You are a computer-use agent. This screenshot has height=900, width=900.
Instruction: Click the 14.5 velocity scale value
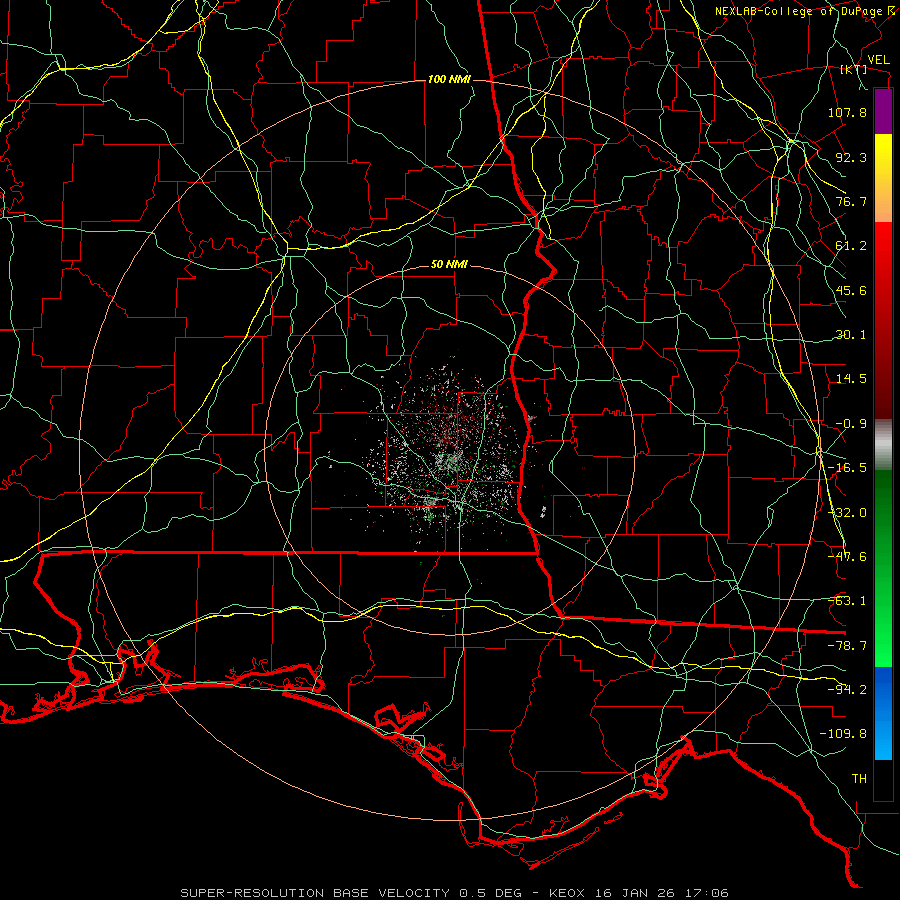[x=851, y=379]
